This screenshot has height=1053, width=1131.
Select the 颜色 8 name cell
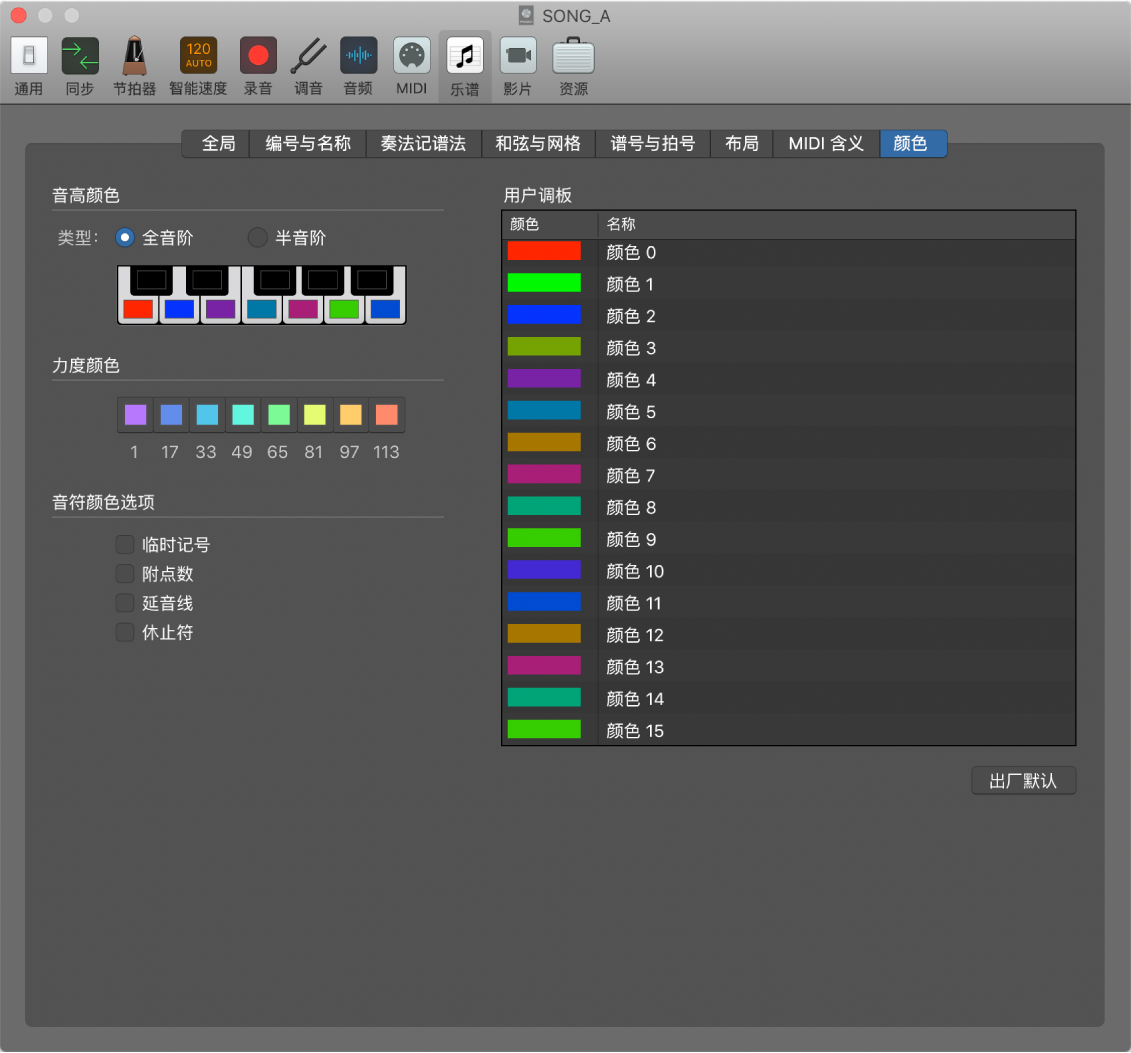pos(837,506)
